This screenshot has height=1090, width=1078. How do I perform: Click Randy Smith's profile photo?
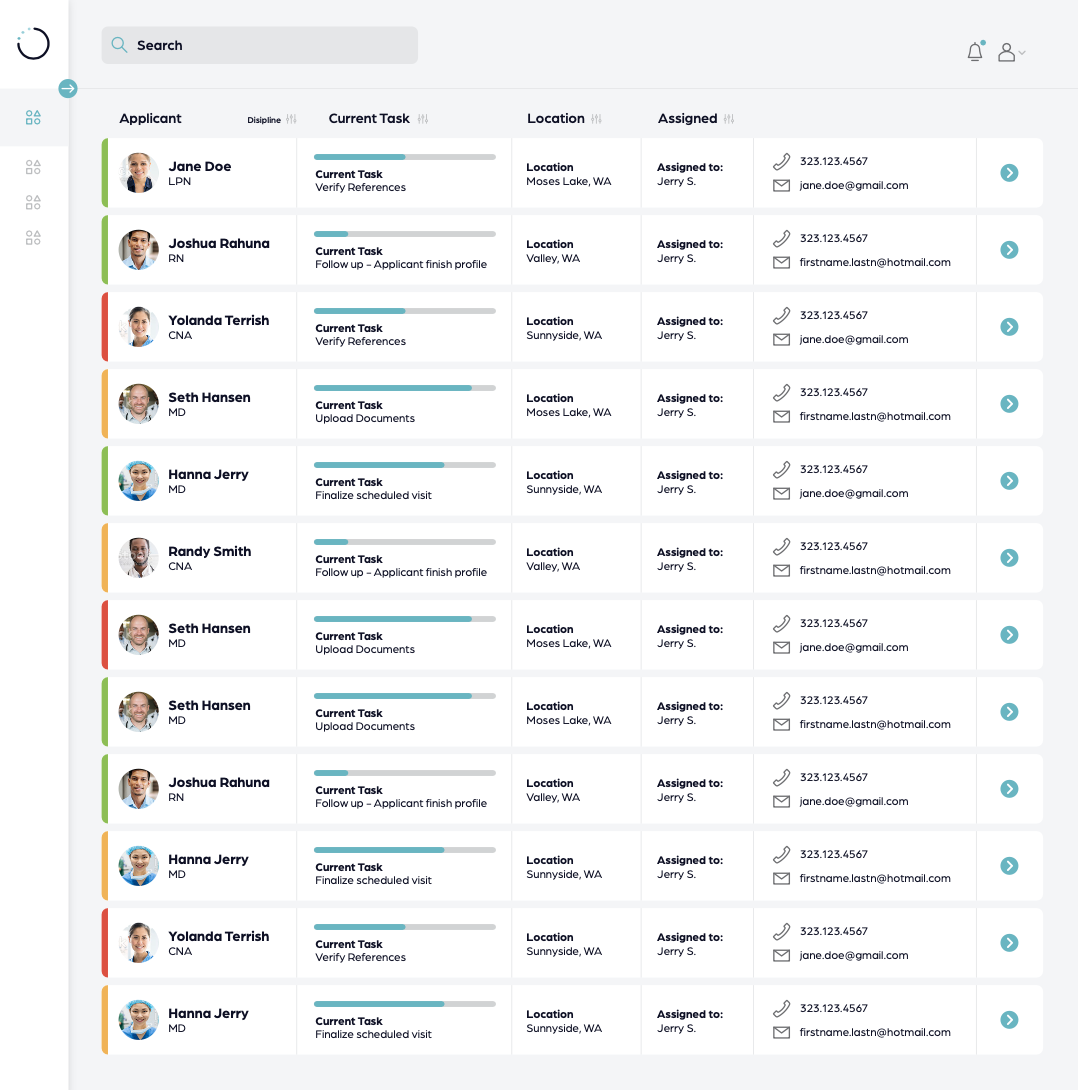point(139,558)
